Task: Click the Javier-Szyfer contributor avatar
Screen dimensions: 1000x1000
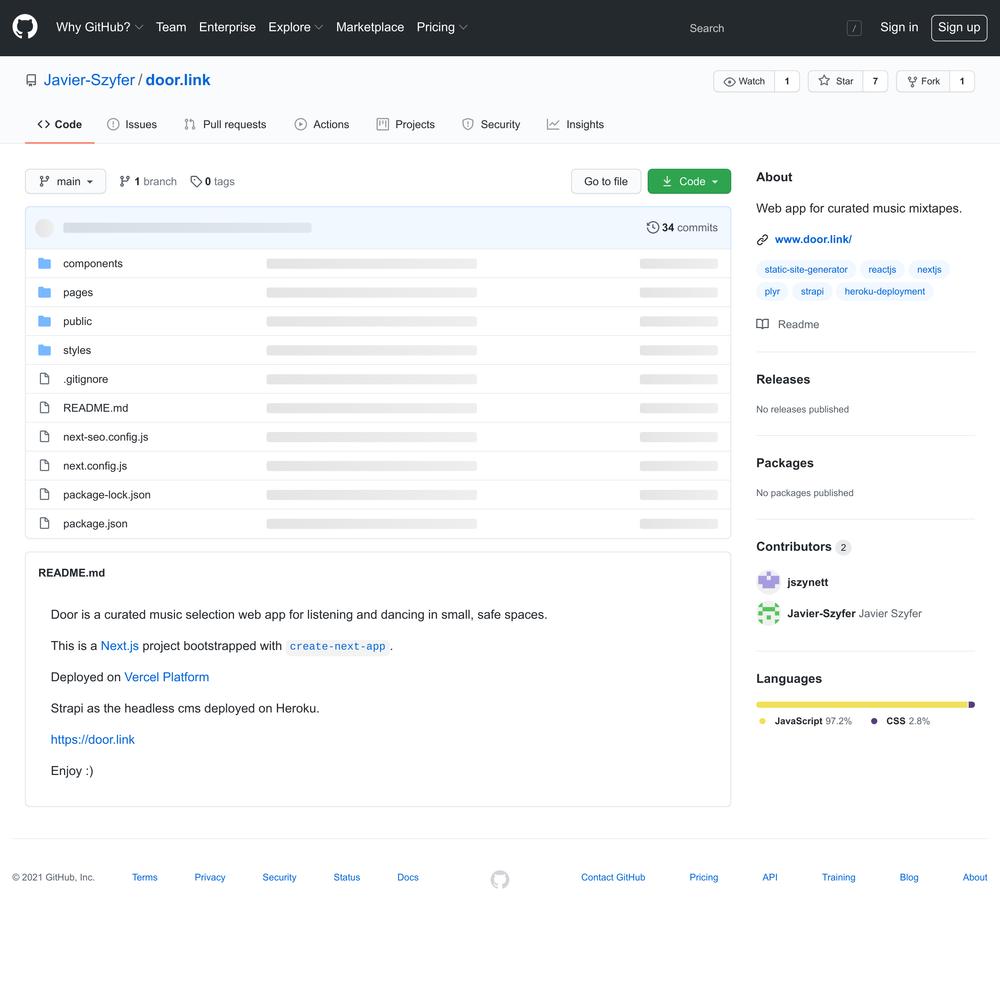Action: (x=768, y=613)
